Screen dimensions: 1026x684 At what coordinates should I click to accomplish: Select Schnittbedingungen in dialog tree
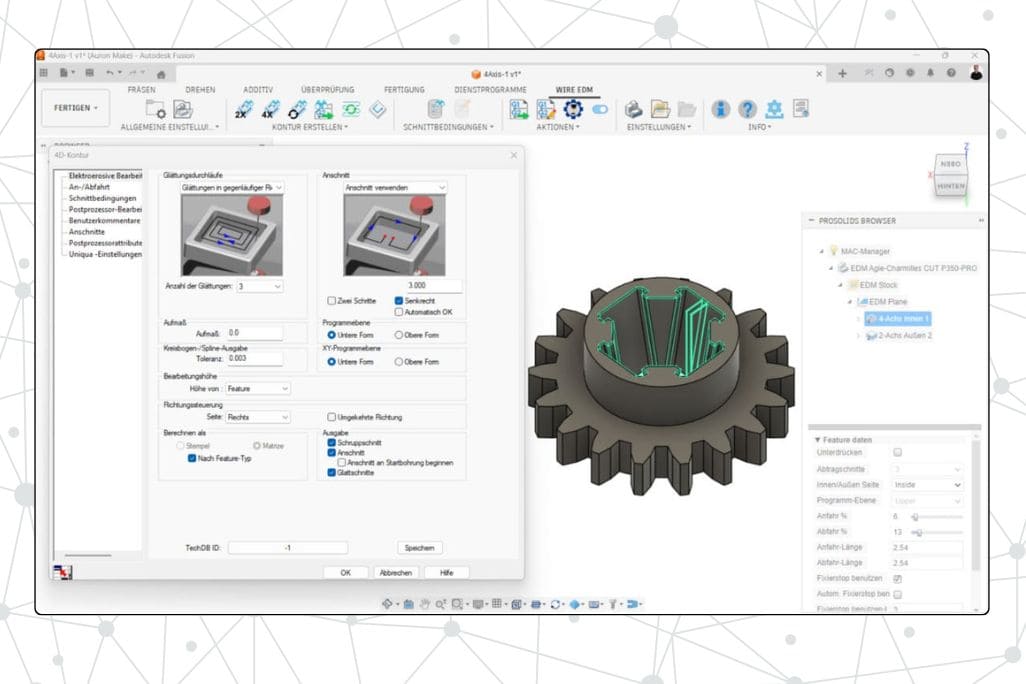pos(102,198)
